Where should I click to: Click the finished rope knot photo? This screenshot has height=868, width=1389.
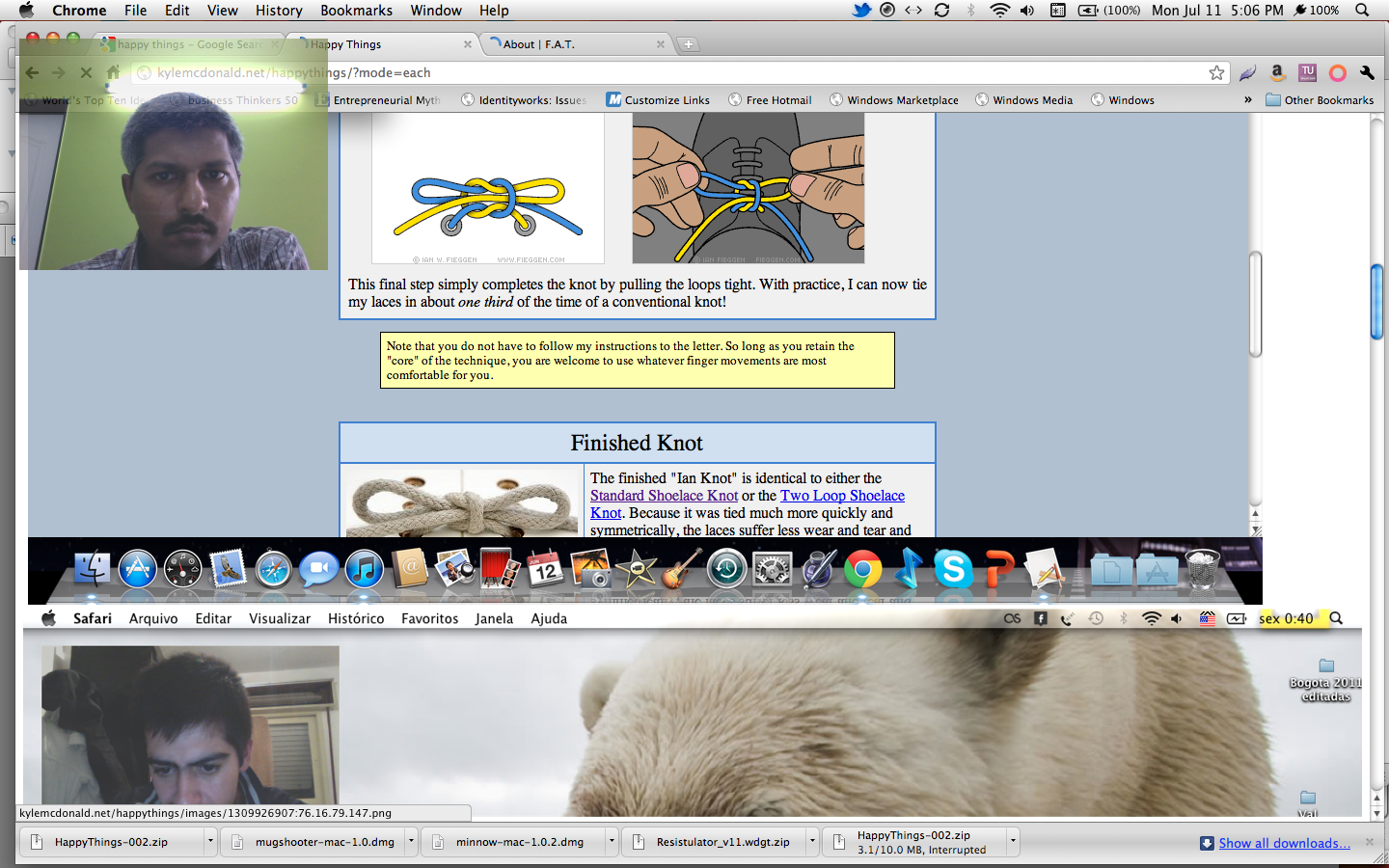(462, 502)
